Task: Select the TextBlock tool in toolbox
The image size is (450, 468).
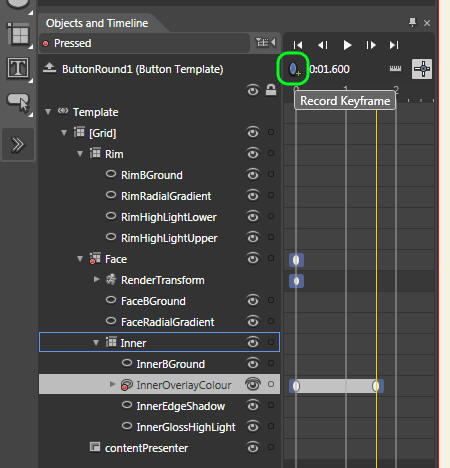Action: (x=18, y=68)
